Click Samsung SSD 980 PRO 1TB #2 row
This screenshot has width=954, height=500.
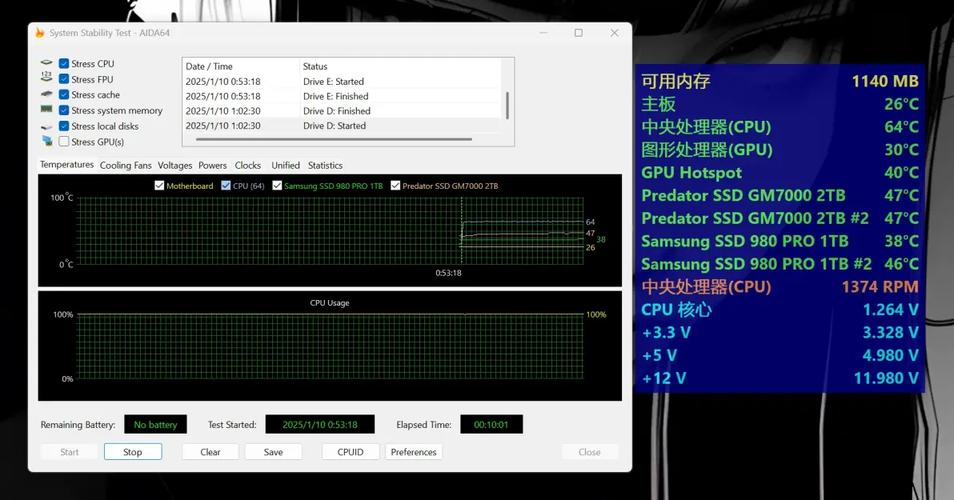779,263
